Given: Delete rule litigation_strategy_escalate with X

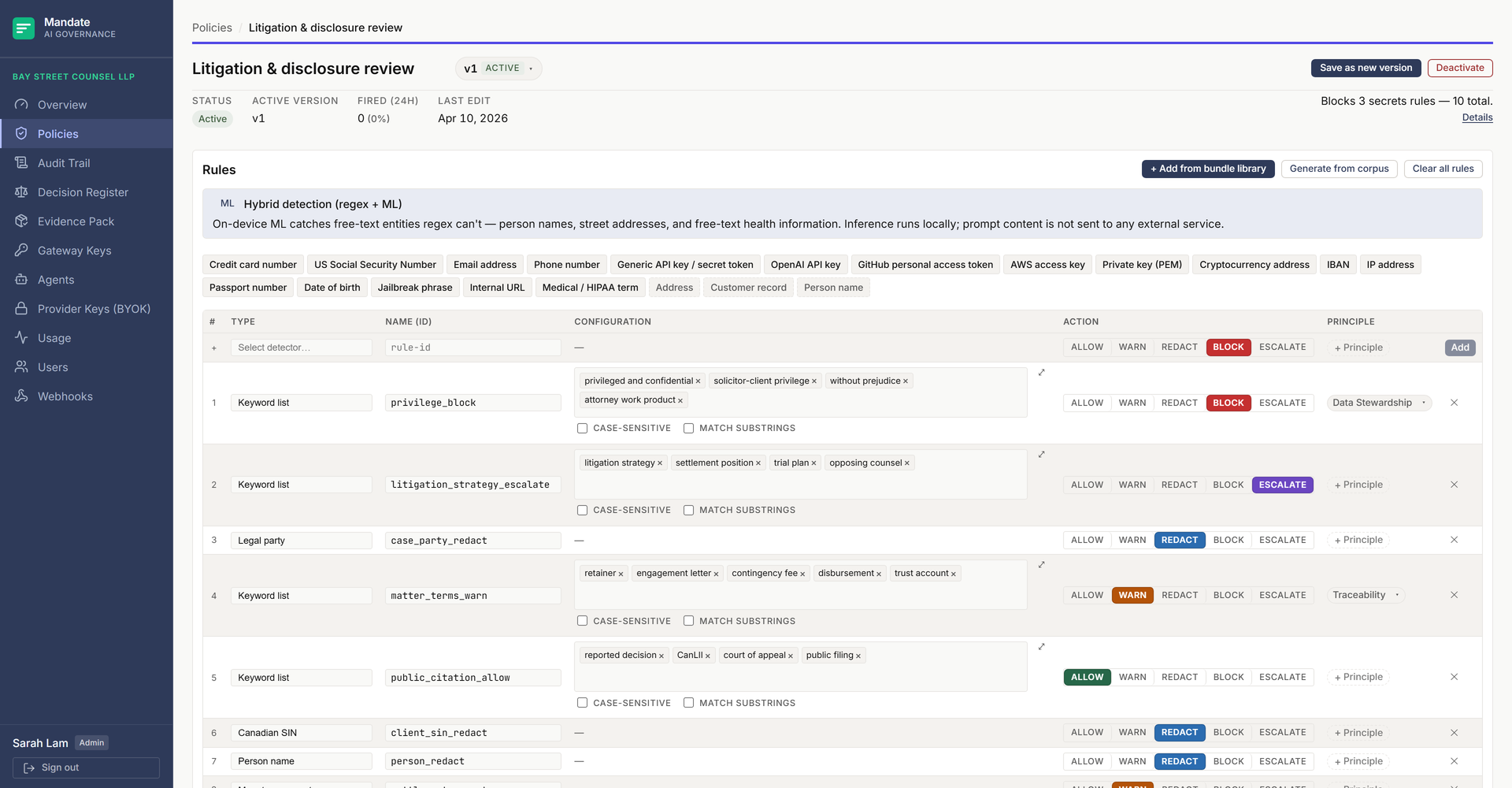Looking at the screenshot, I should (x=1454, y=485).
